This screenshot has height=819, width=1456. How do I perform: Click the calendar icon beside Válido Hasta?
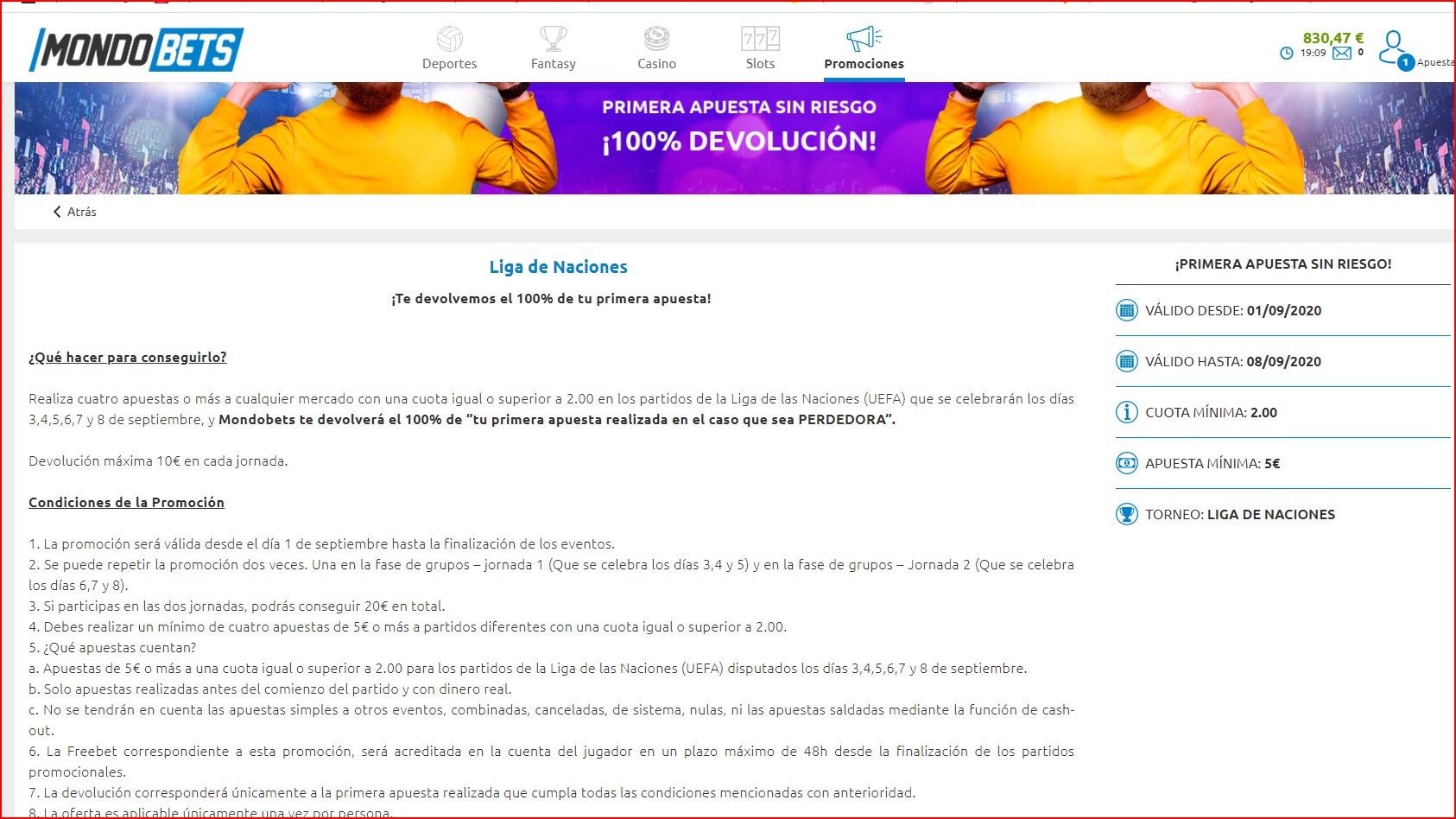(1126, 361)
